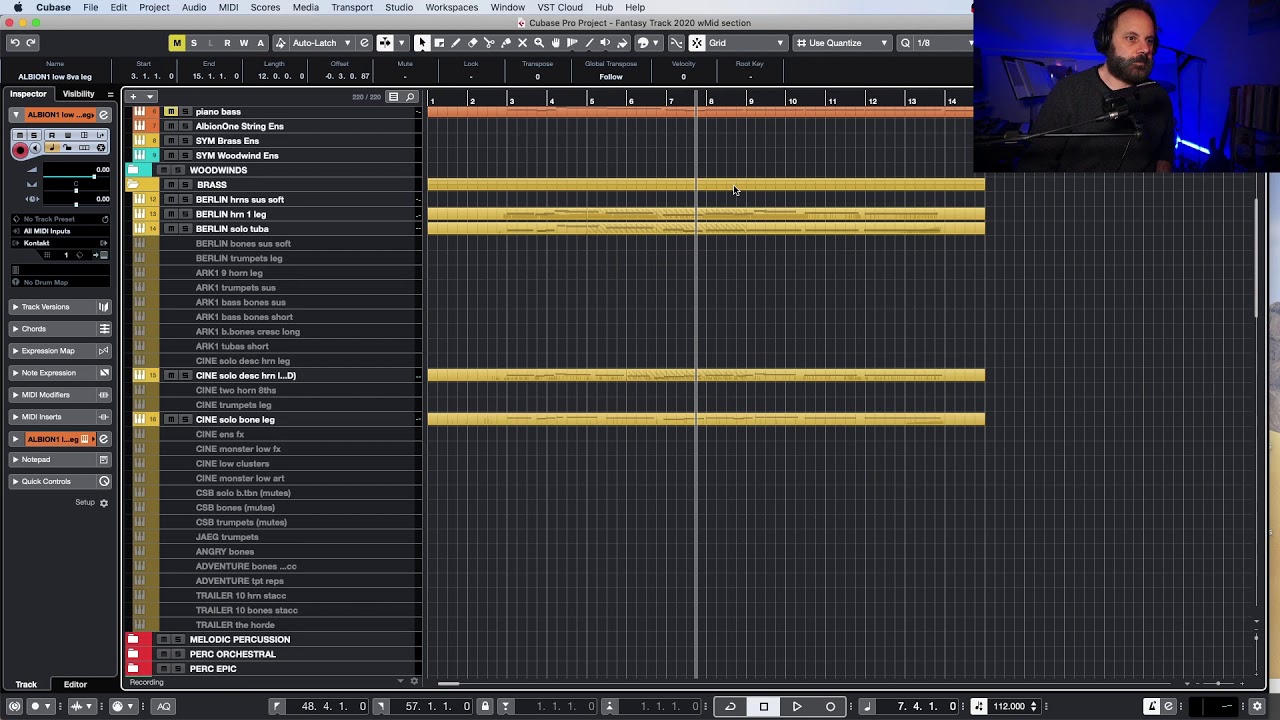Image resolution: width=1280 pixels, height=720 pixels.
Task: Click the Redo arrow in the toolbar
Action: point(31,42)
